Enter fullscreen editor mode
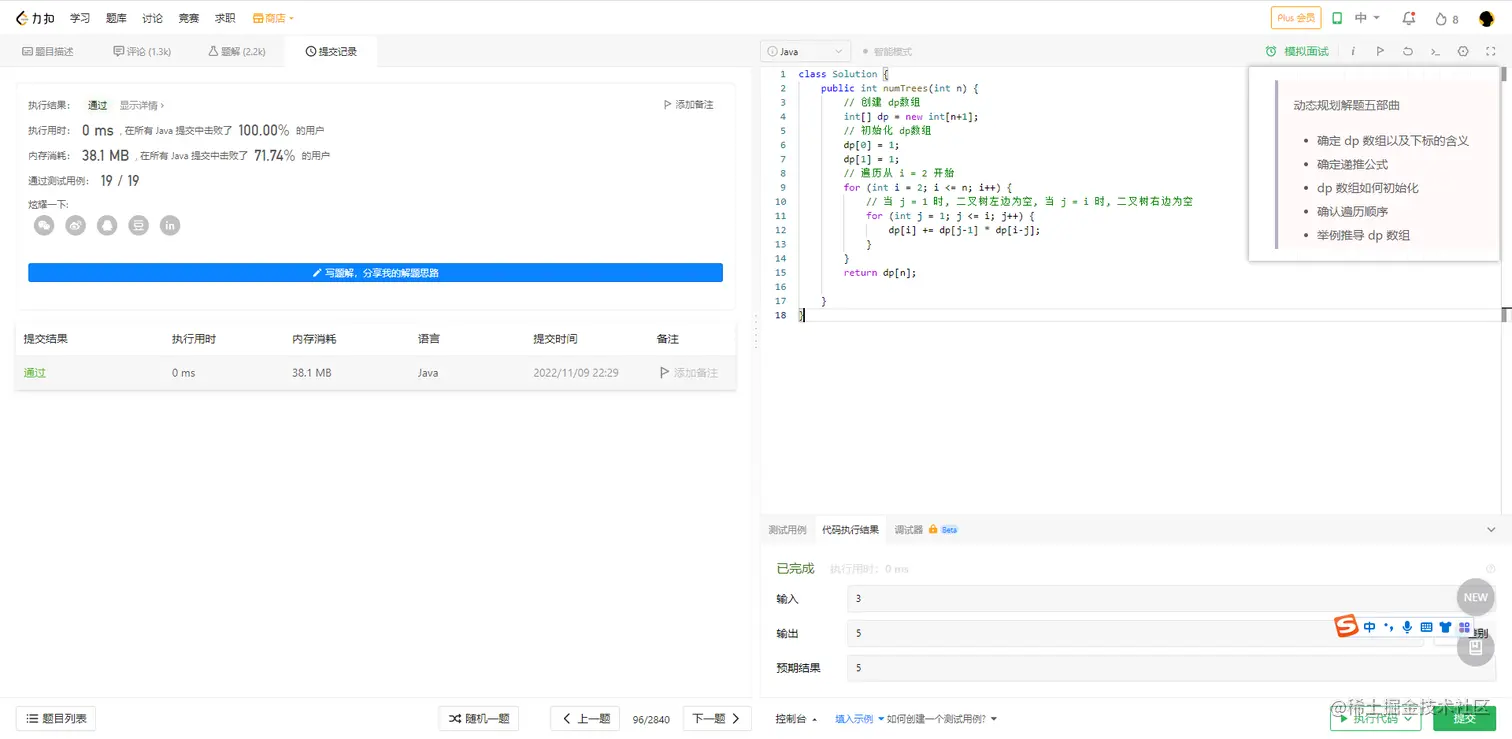This screenshot has width=1512, height=739. [x=1490, y=51]
